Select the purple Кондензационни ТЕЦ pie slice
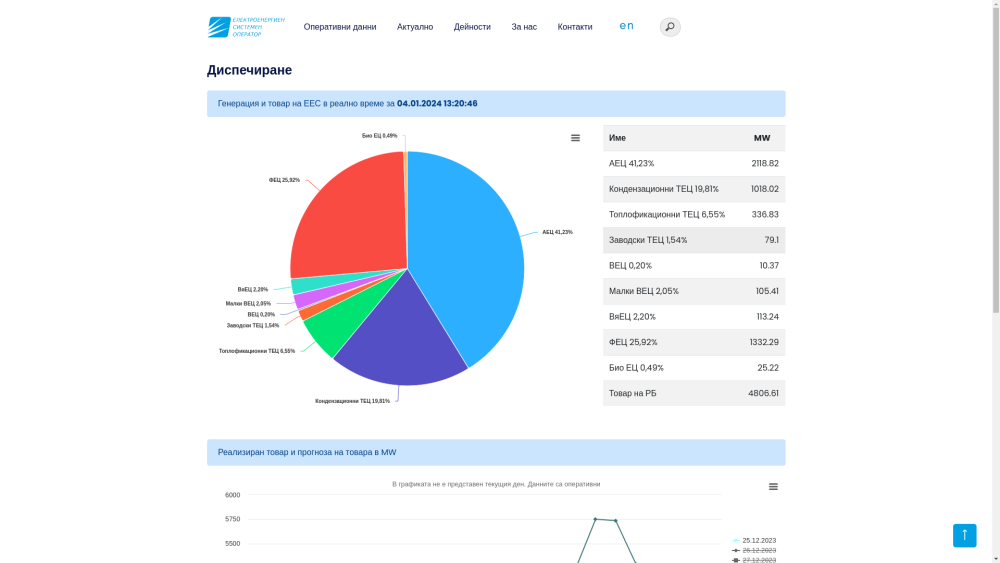The height and width of the screenshot is (563, 1000). click(400, 340)
